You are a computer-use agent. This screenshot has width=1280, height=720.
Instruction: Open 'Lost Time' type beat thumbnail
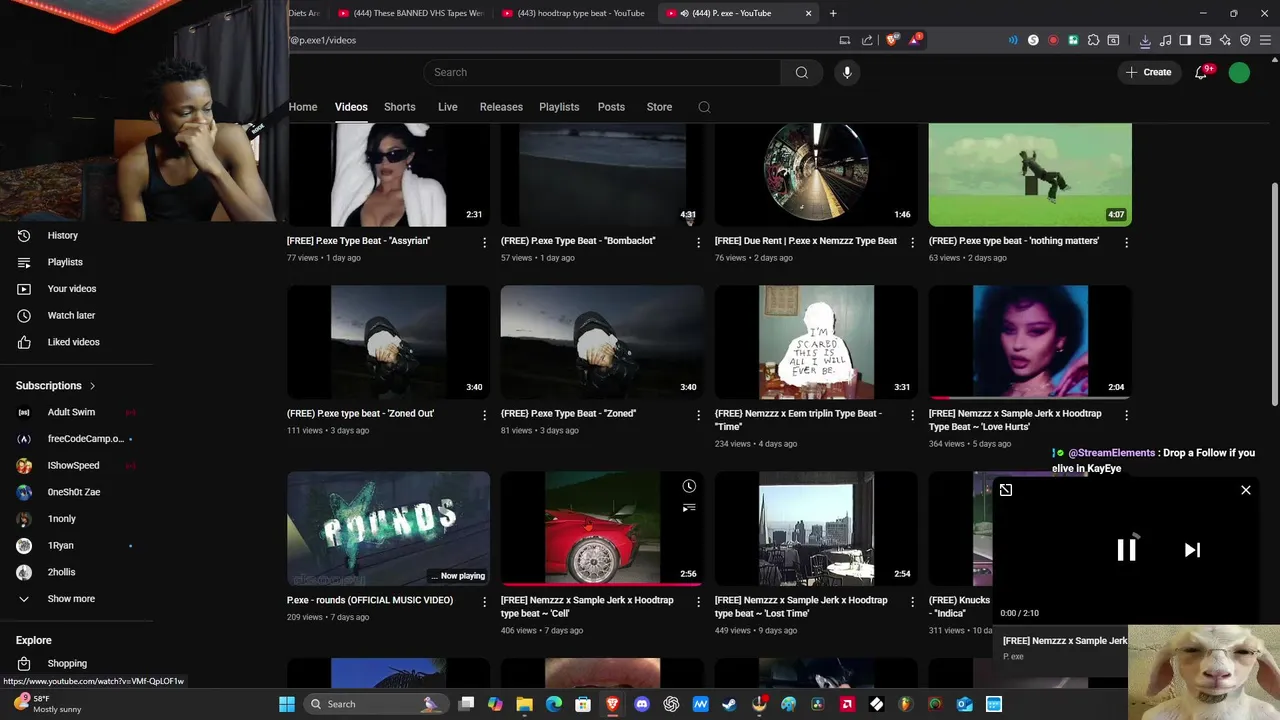pyautogui.click(x=816, y=529)
